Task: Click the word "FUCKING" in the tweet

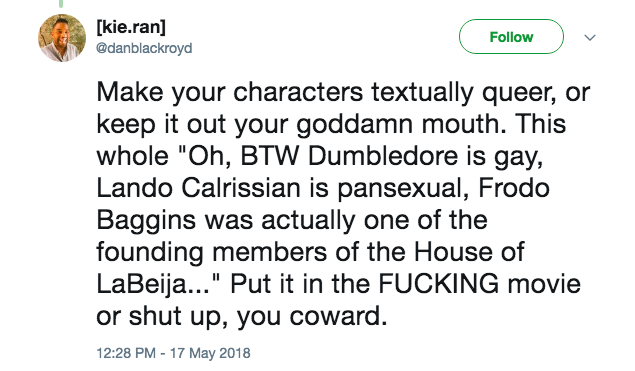Action: click(439, 284)
